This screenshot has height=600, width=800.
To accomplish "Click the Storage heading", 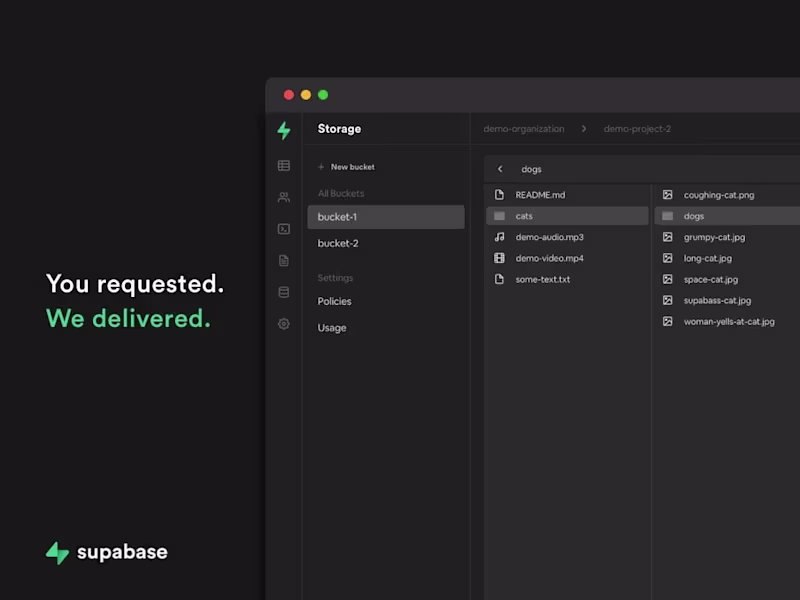I will (x=339, y=129).
